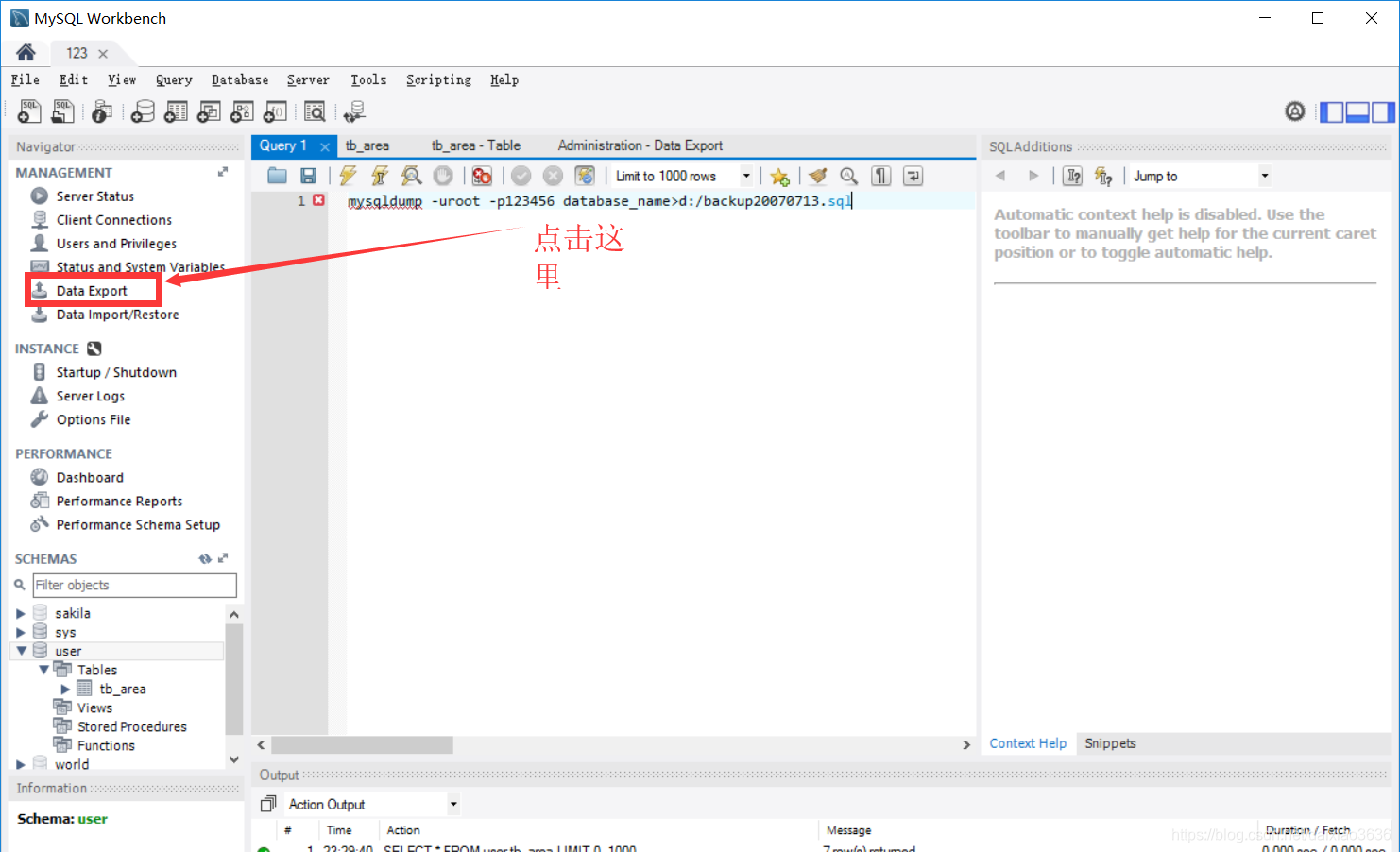Open preferences gear icon top right
Screen dimensions: 1400x852
pos(1295,111)
